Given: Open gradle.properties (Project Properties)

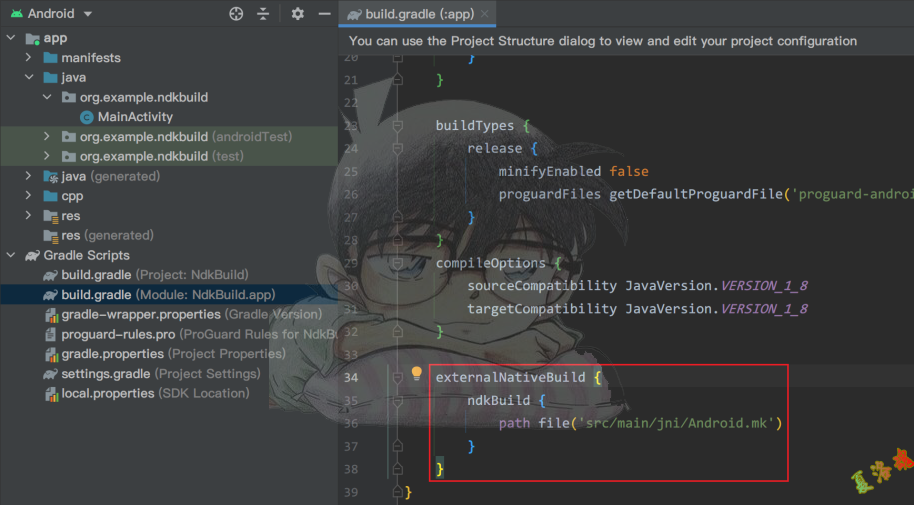Looking at the screenshot, I should [173, 354].
